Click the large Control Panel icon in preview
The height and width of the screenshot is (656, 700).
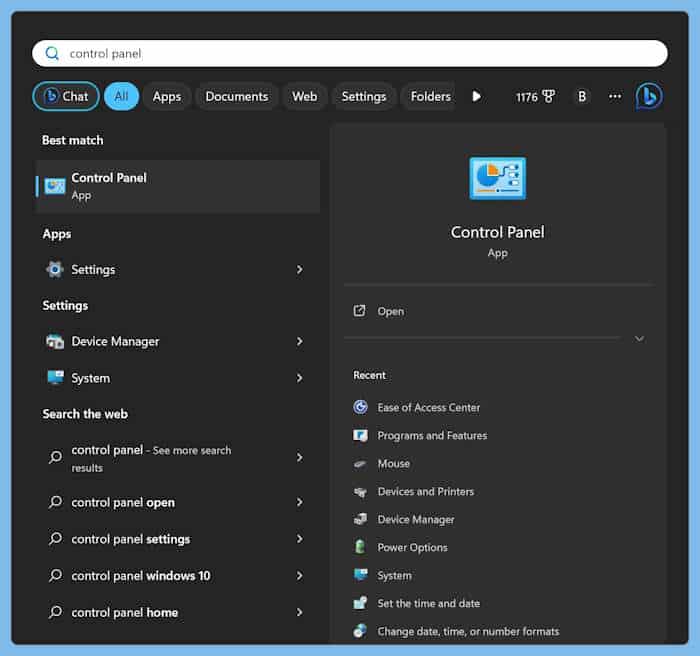[x=497, y=178]
